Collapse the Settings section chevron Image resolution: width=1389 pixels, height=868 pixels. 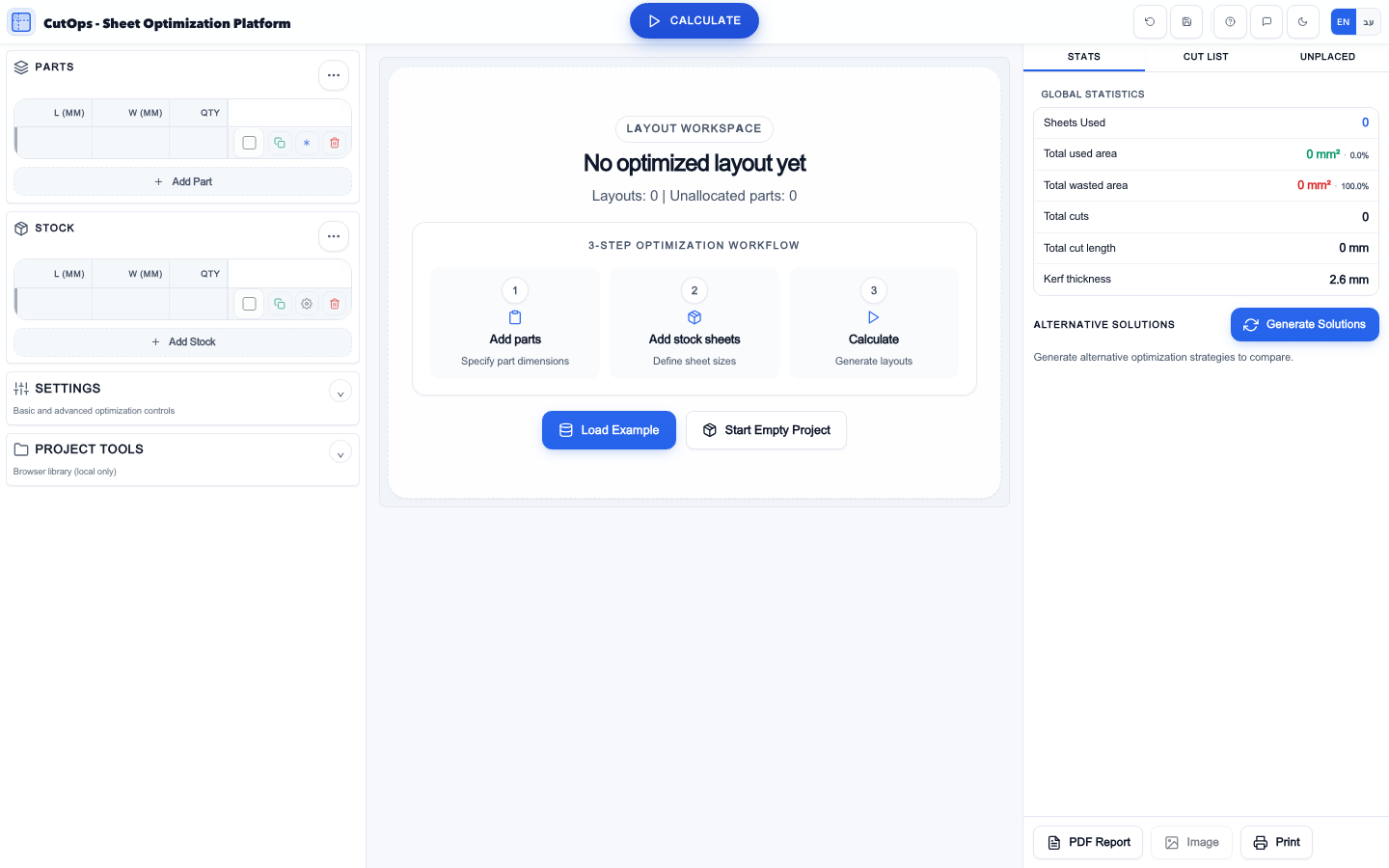tap(340, 393)
